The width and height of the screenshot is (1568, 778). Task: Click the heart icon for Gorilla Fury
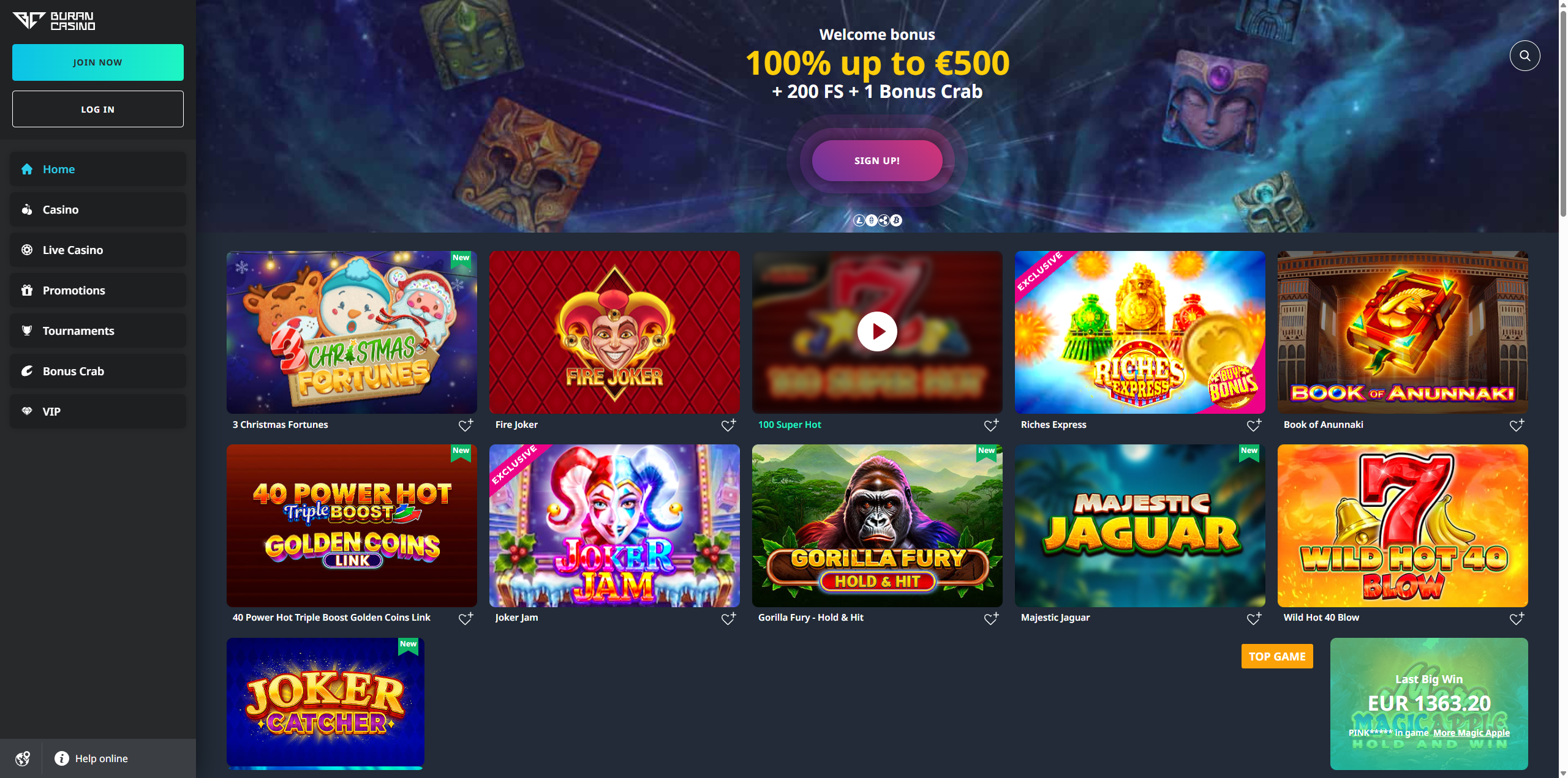click(991, 618)
